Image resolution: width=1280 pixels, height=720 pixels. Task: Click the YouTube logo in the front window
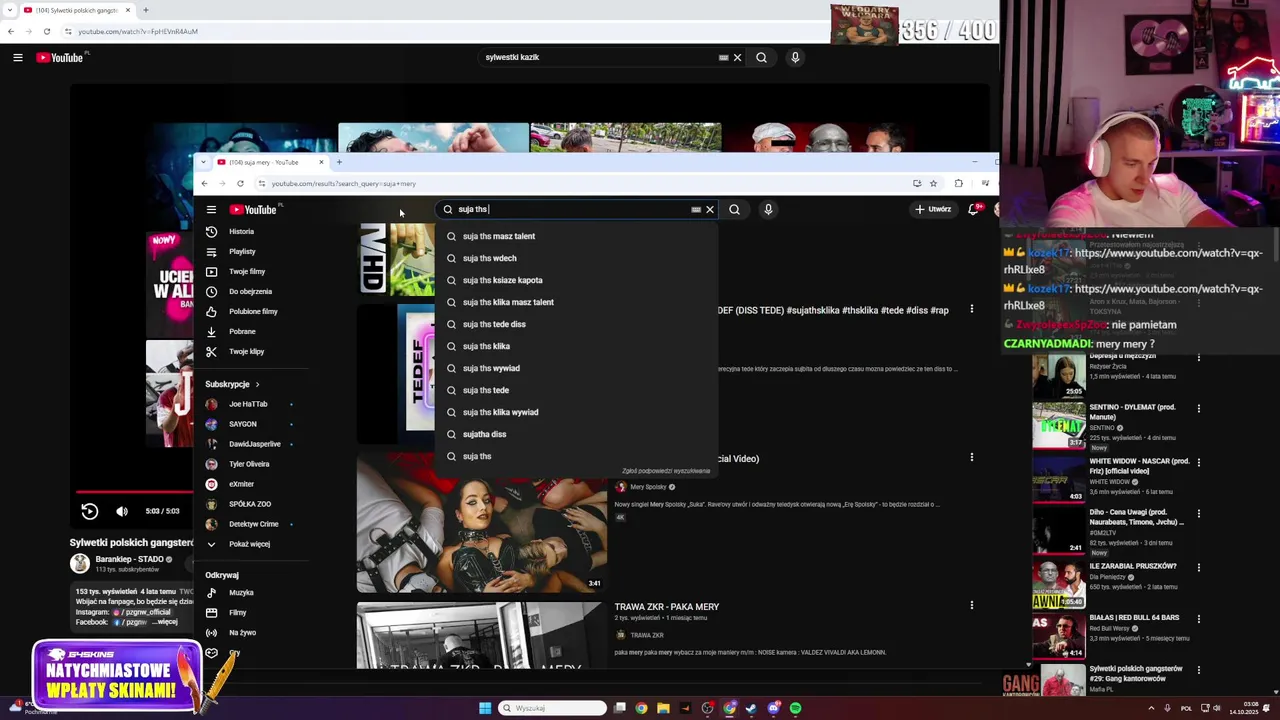(x=253, y=210)
